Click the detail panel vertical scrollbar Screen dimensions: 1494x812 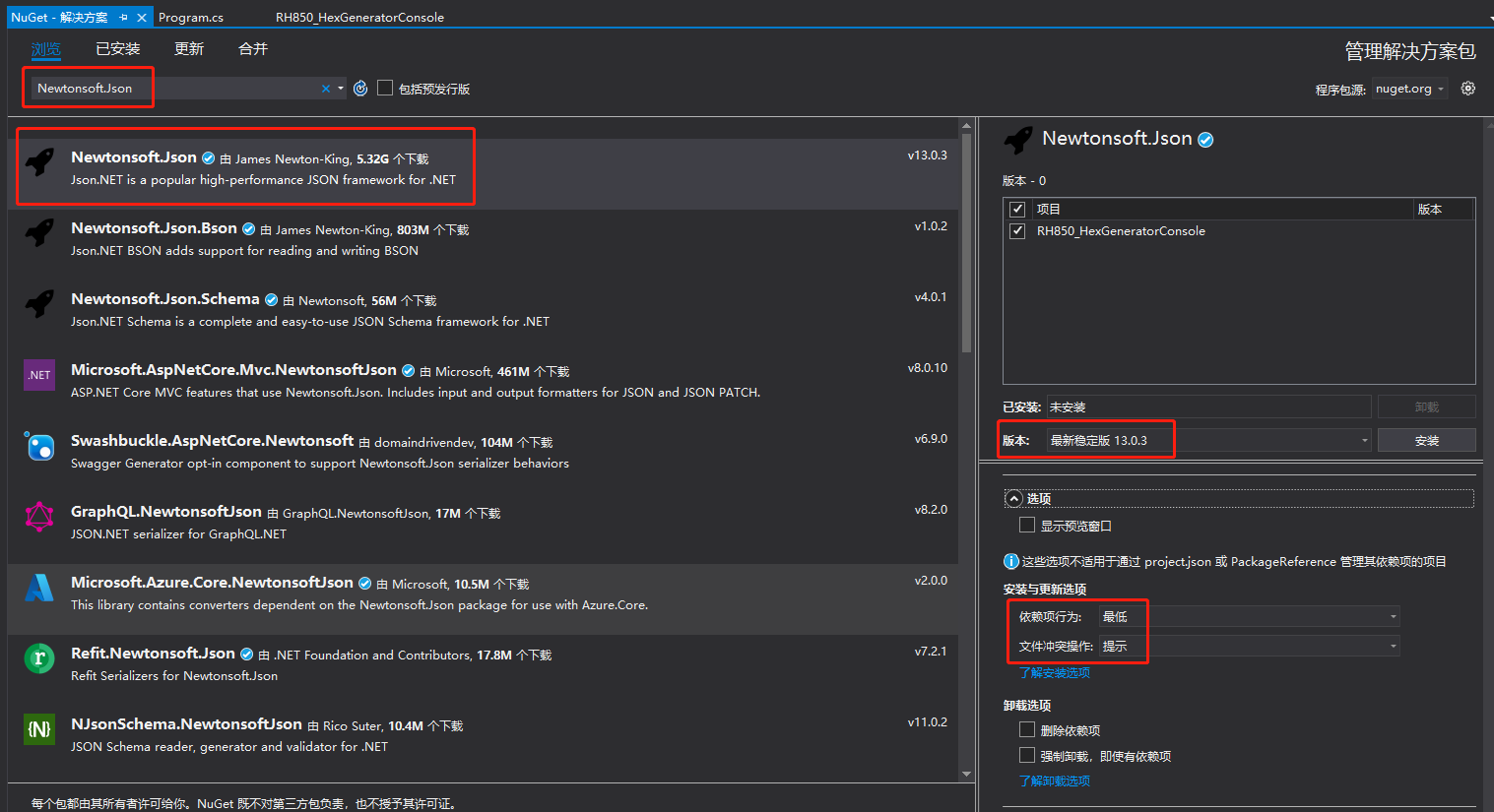(1487, 465)
